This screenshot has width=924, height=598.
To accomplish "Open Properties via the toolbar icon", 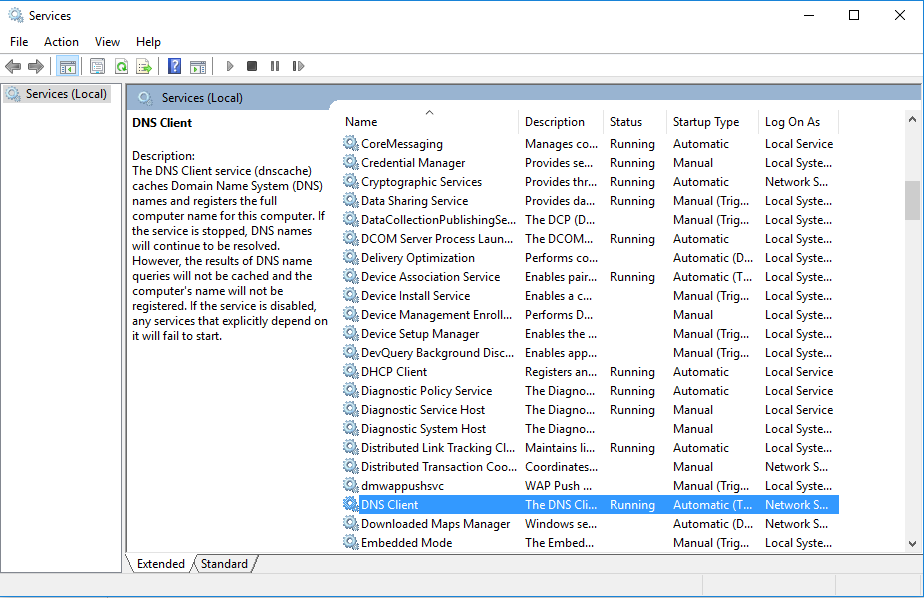I will 97,67.
